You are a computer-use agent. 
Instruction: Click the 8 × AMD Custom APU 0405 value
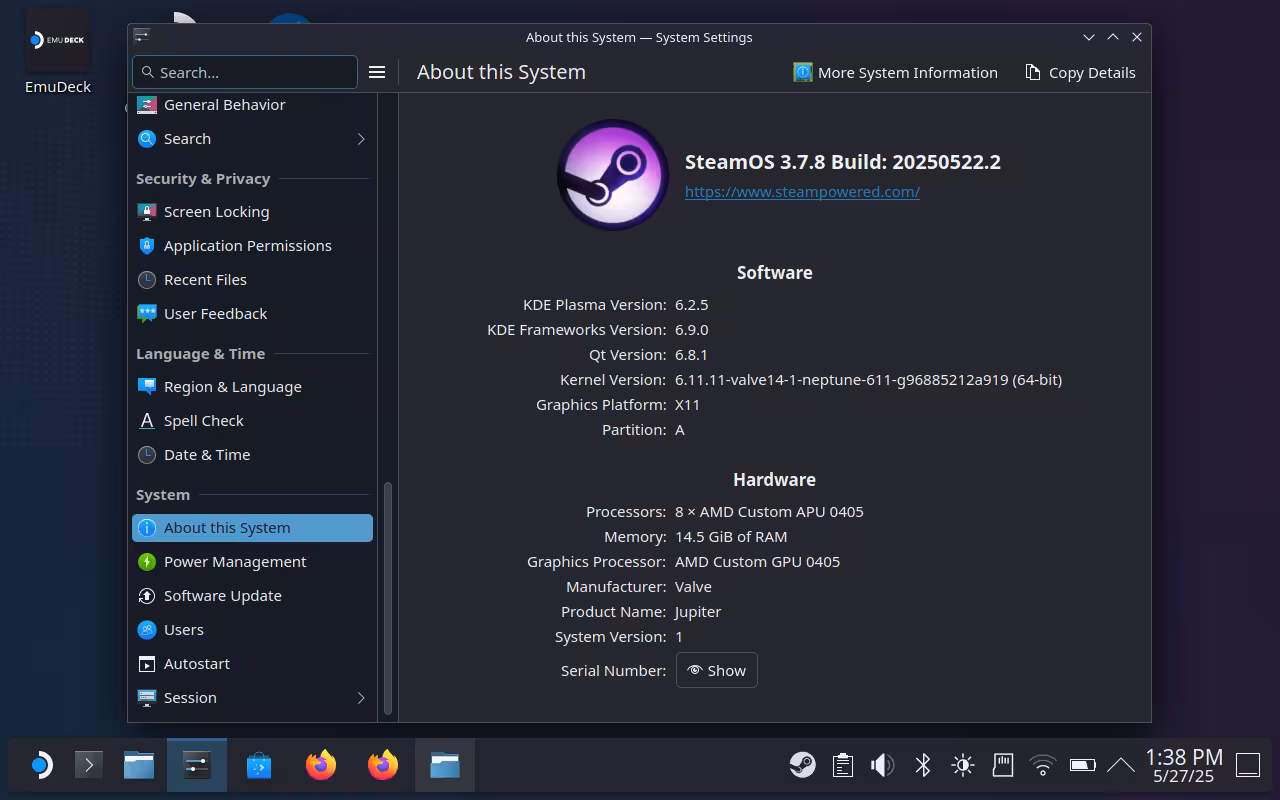click(x=769, y=512)
